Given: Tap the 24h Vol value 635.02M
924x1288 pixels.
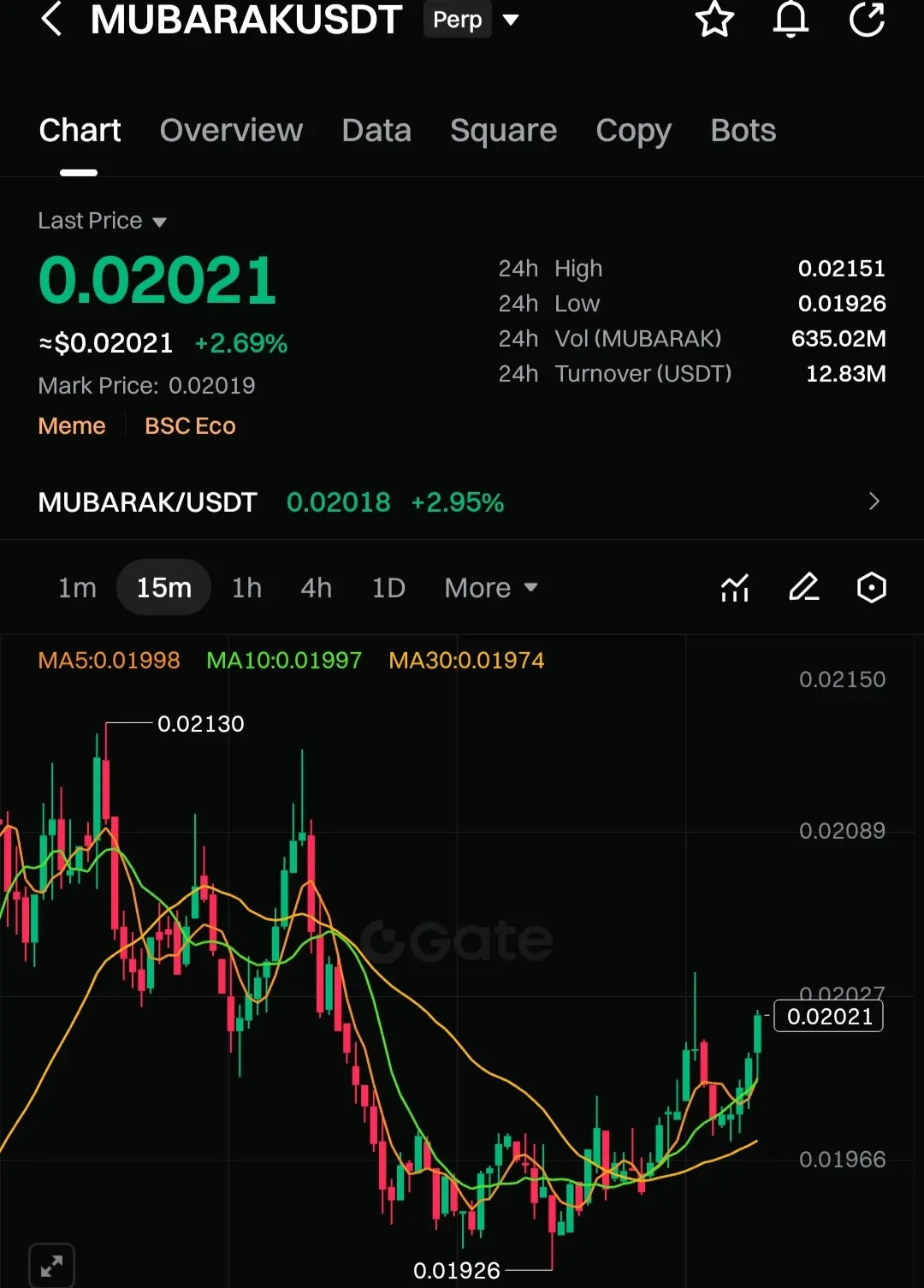Looking at the screenshot, I should click(x=838, y=339).
